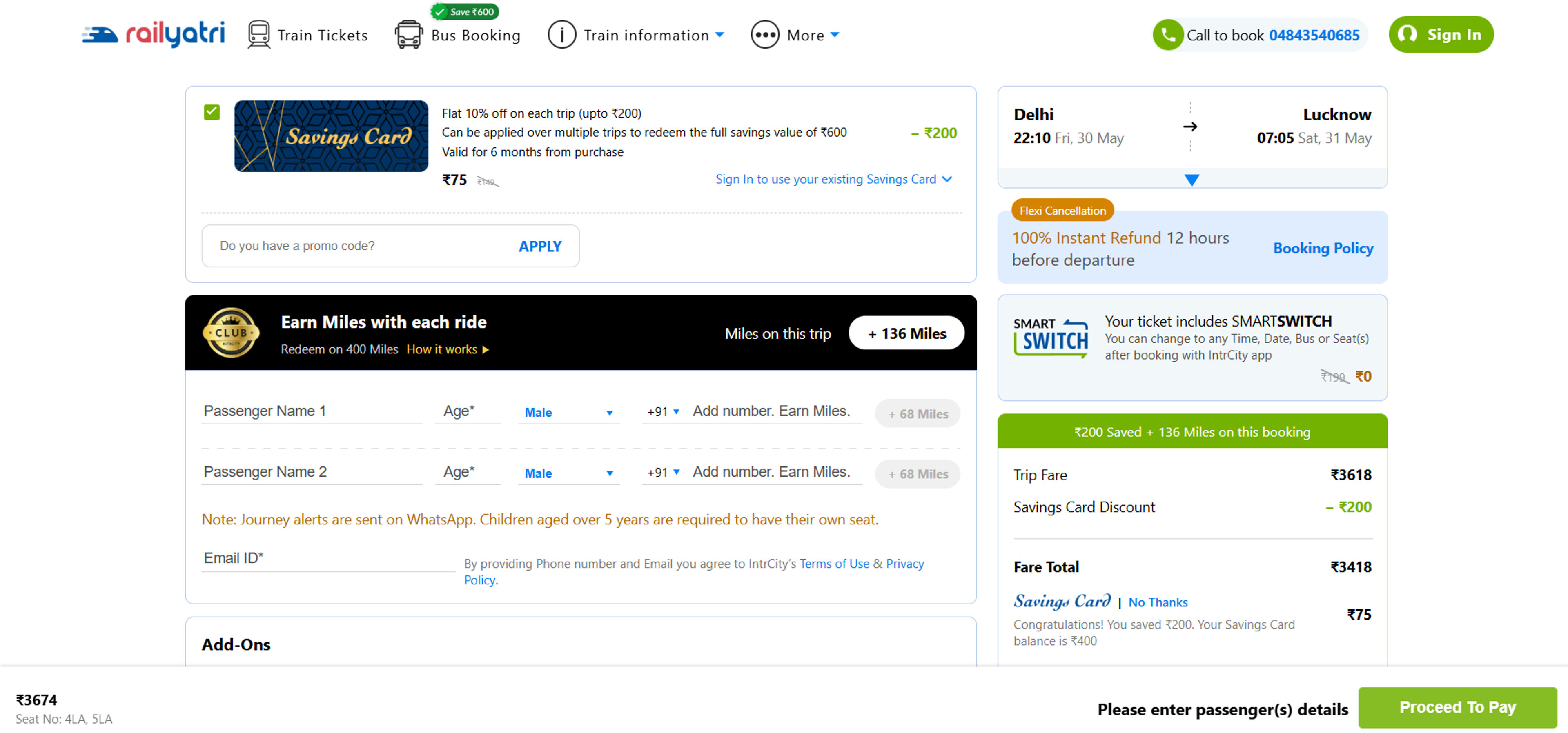This screenshot has height=733, width=1568.
Task: Focus Passenger Name 2 field
Action: pos(312,472)
